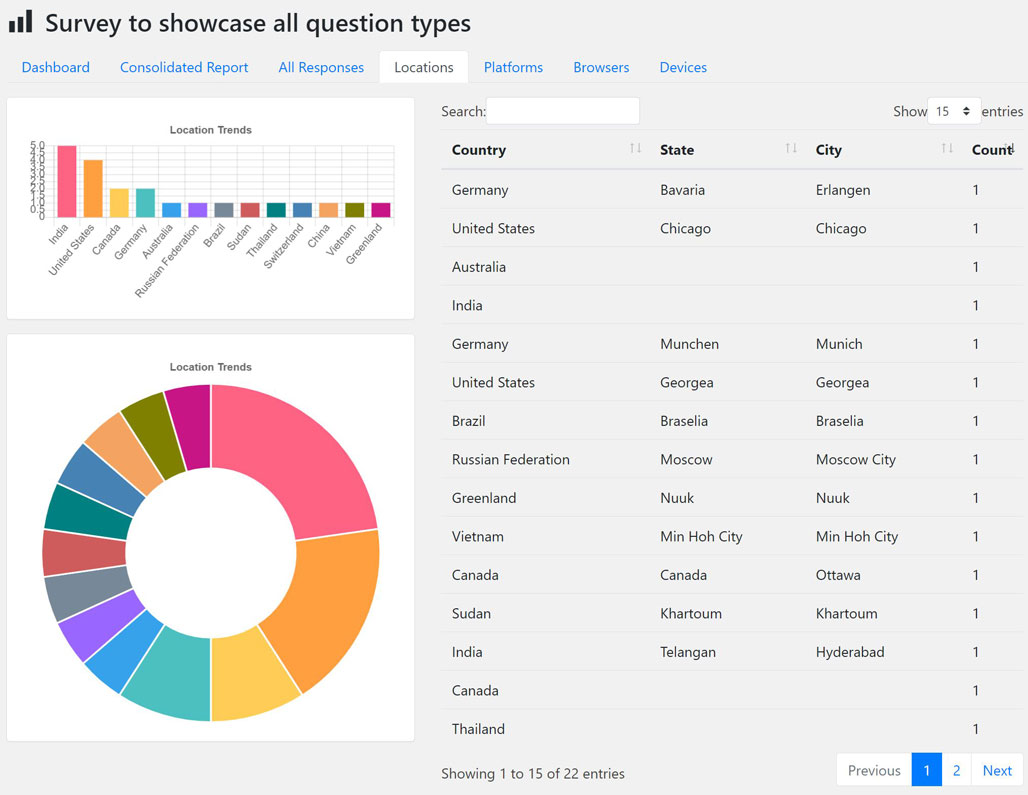Go back to the Dashboard tab

(x=55, y=67)
